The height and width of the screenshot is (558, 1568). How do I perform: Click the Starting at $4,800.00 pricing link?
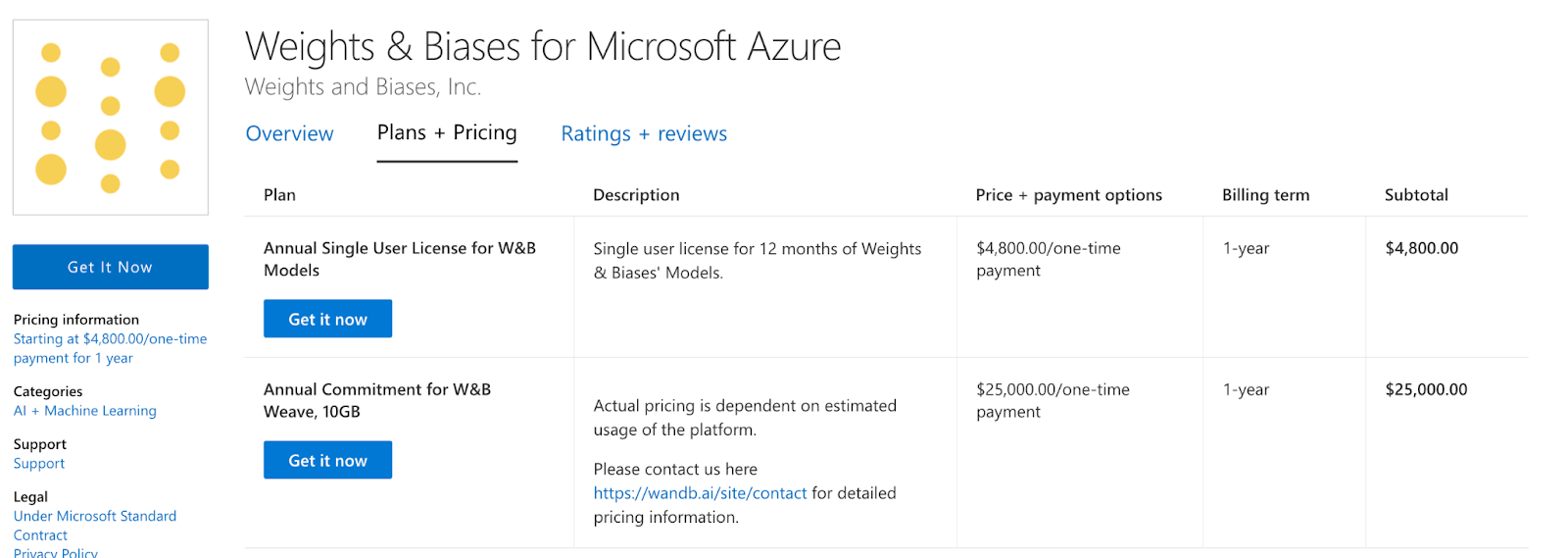pos(110,348)
